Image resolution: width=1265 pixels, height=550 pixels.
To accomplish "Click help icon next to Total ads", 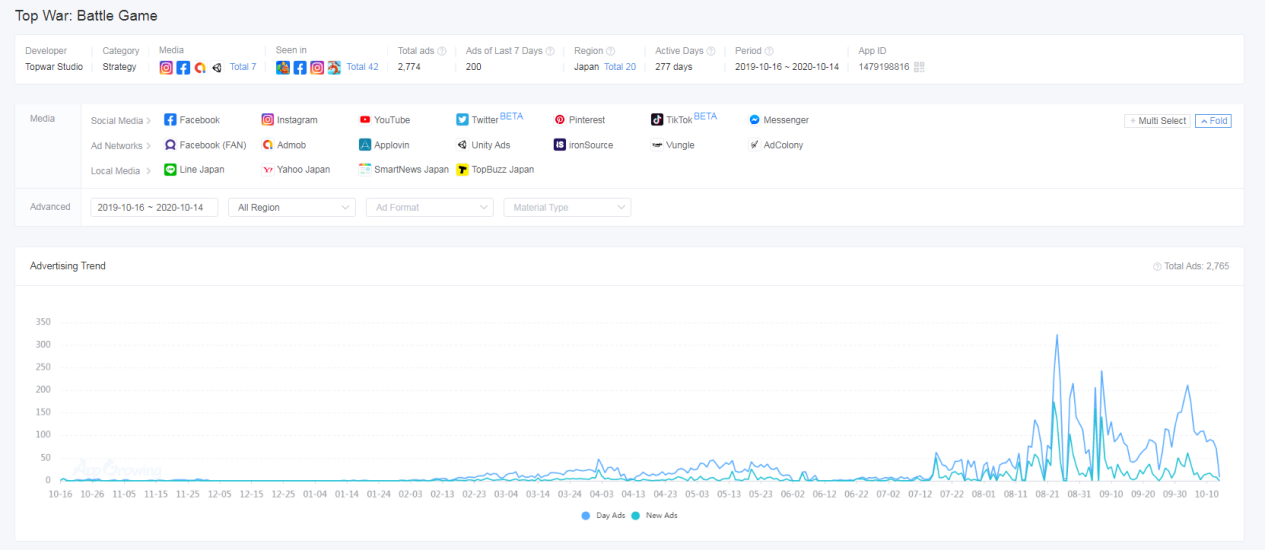I will (x=442, y=51).
